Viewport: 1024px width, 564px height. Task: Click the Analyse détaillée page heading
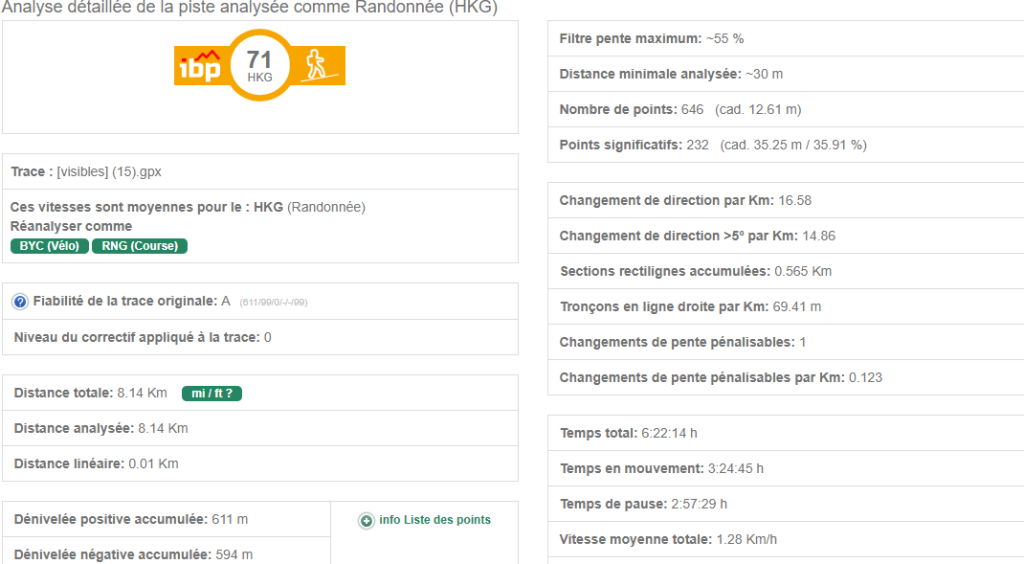click(x=250, y=8)
